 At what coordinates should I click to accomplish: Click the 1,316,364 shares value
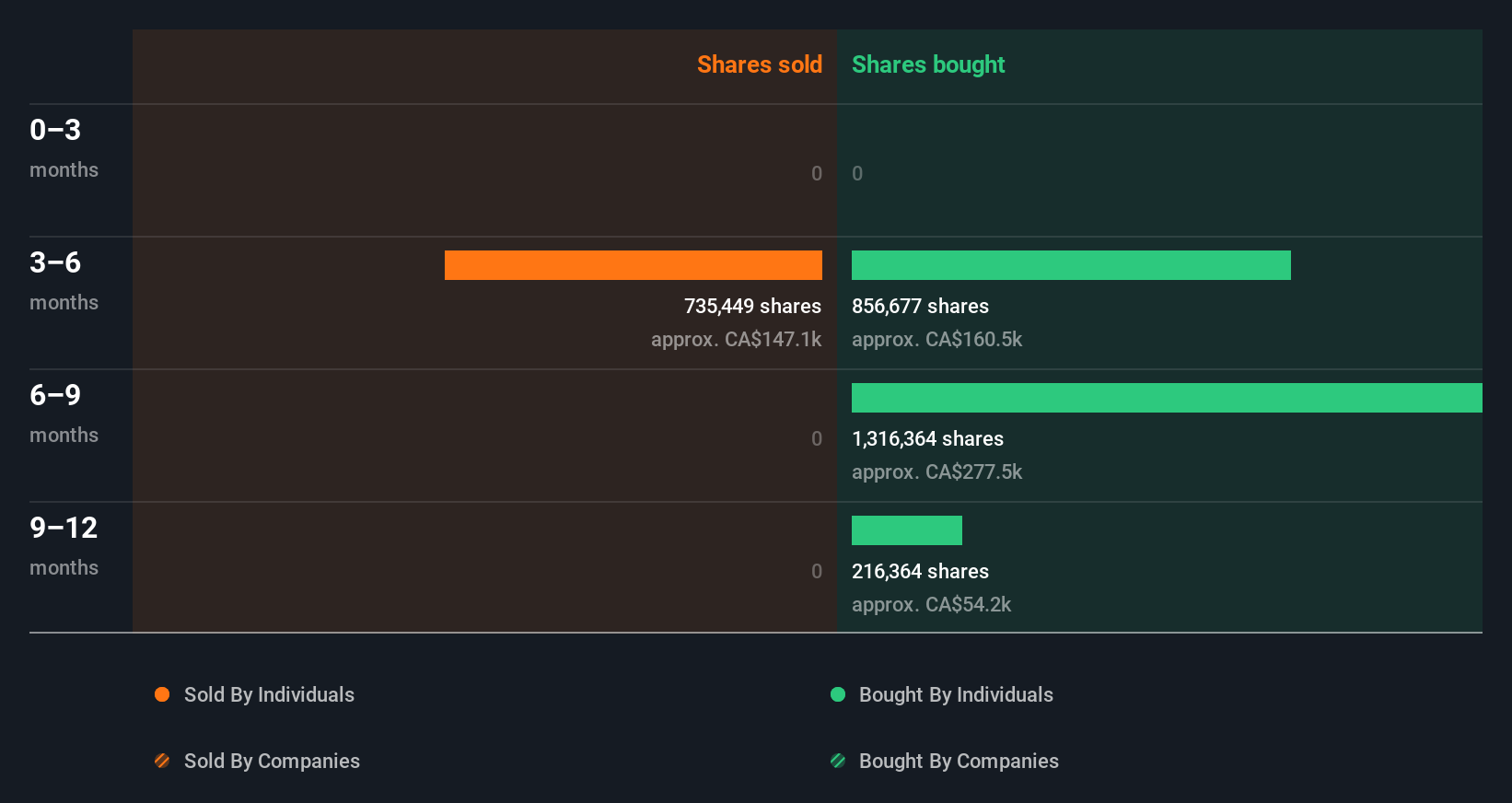[927, 438]
